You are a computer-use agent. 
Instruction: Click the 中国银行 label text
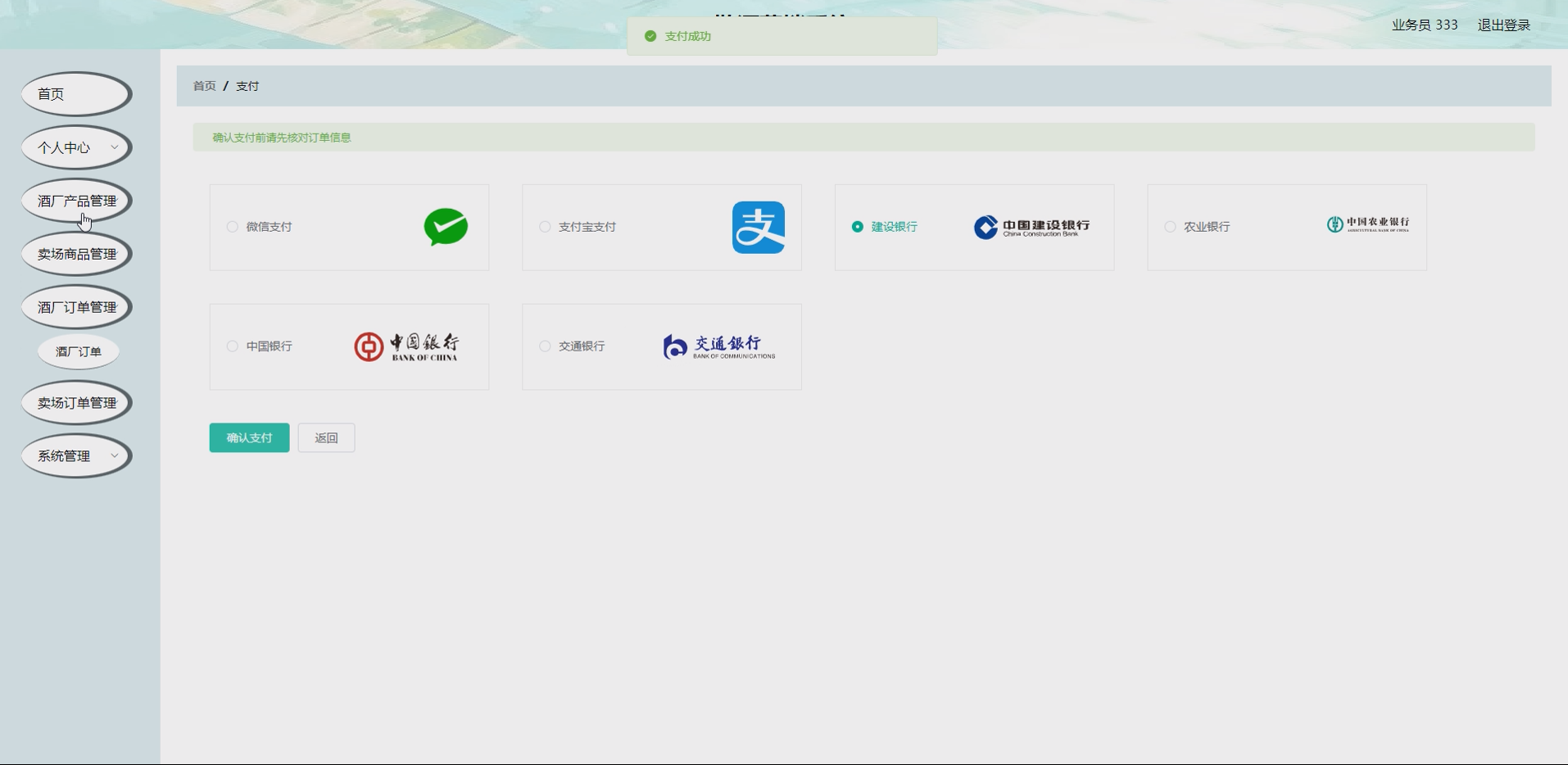click(270, 346)
